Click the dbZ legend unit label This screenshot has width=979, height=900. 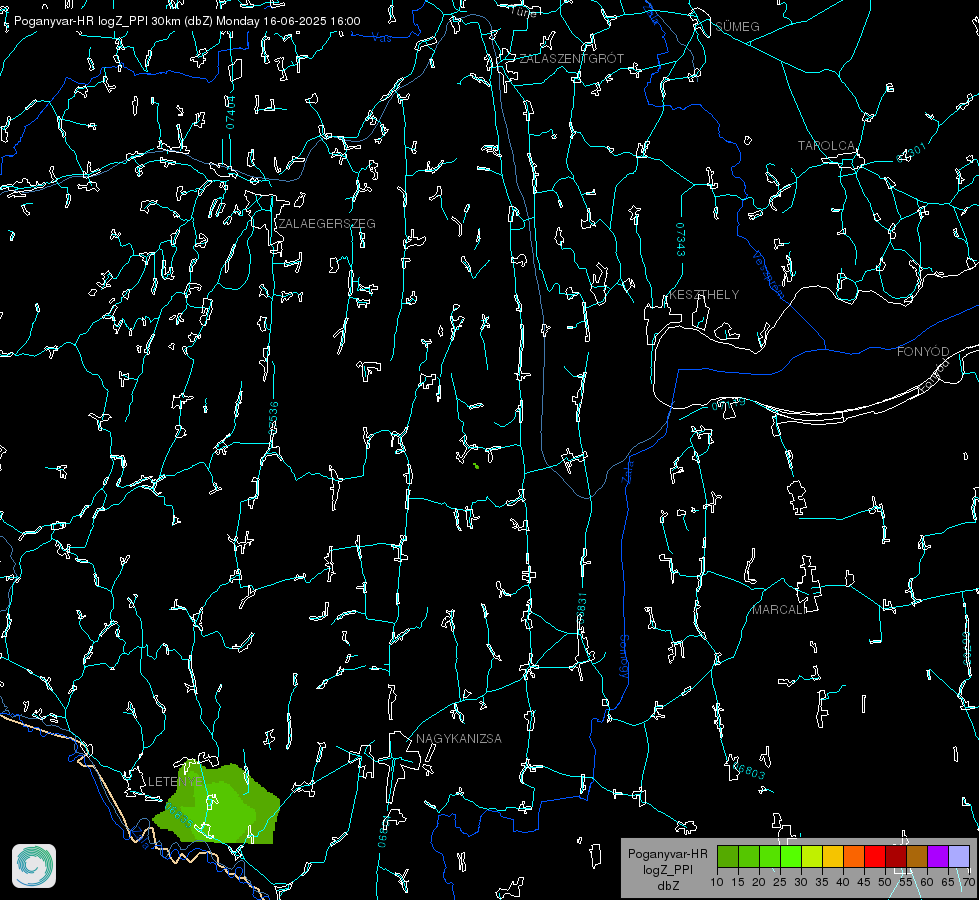pos(667,886)
